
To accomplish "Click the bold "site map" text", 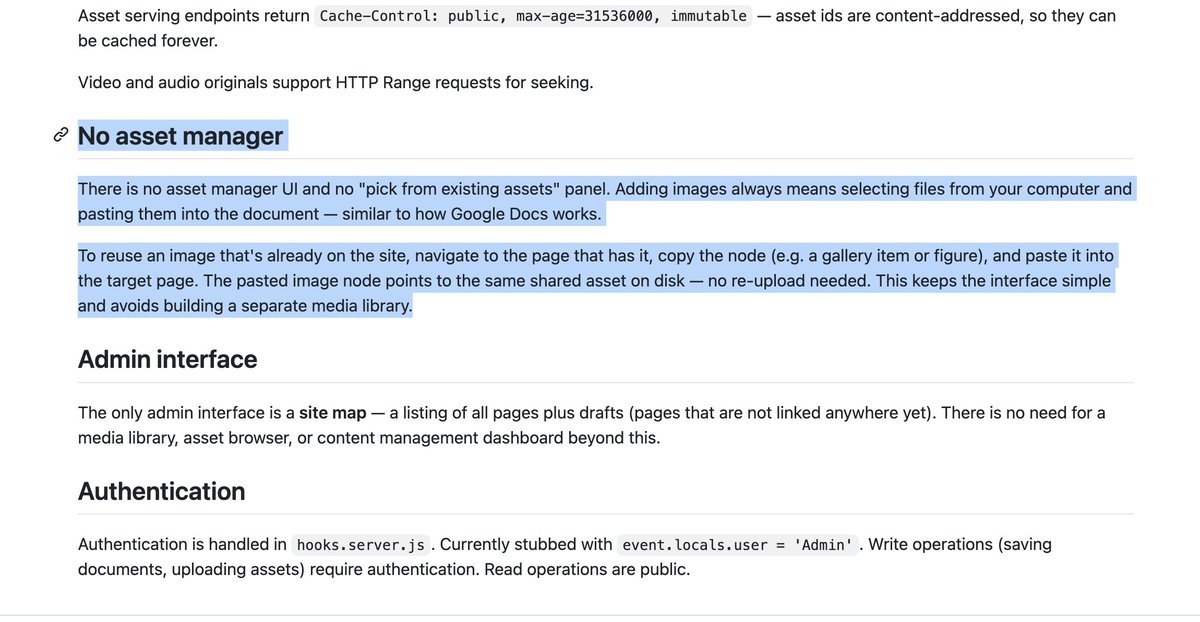I will [333, 412].
